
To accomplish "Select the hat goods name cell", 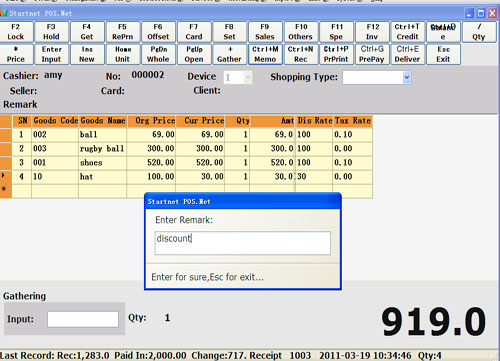I will (103, 177).
